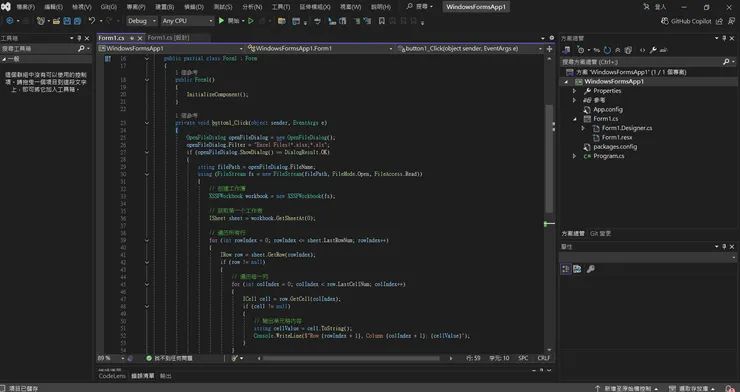Click the Collapse All icon in Solution Explorer
Viewport: 740px width, 392px height.
617,50
